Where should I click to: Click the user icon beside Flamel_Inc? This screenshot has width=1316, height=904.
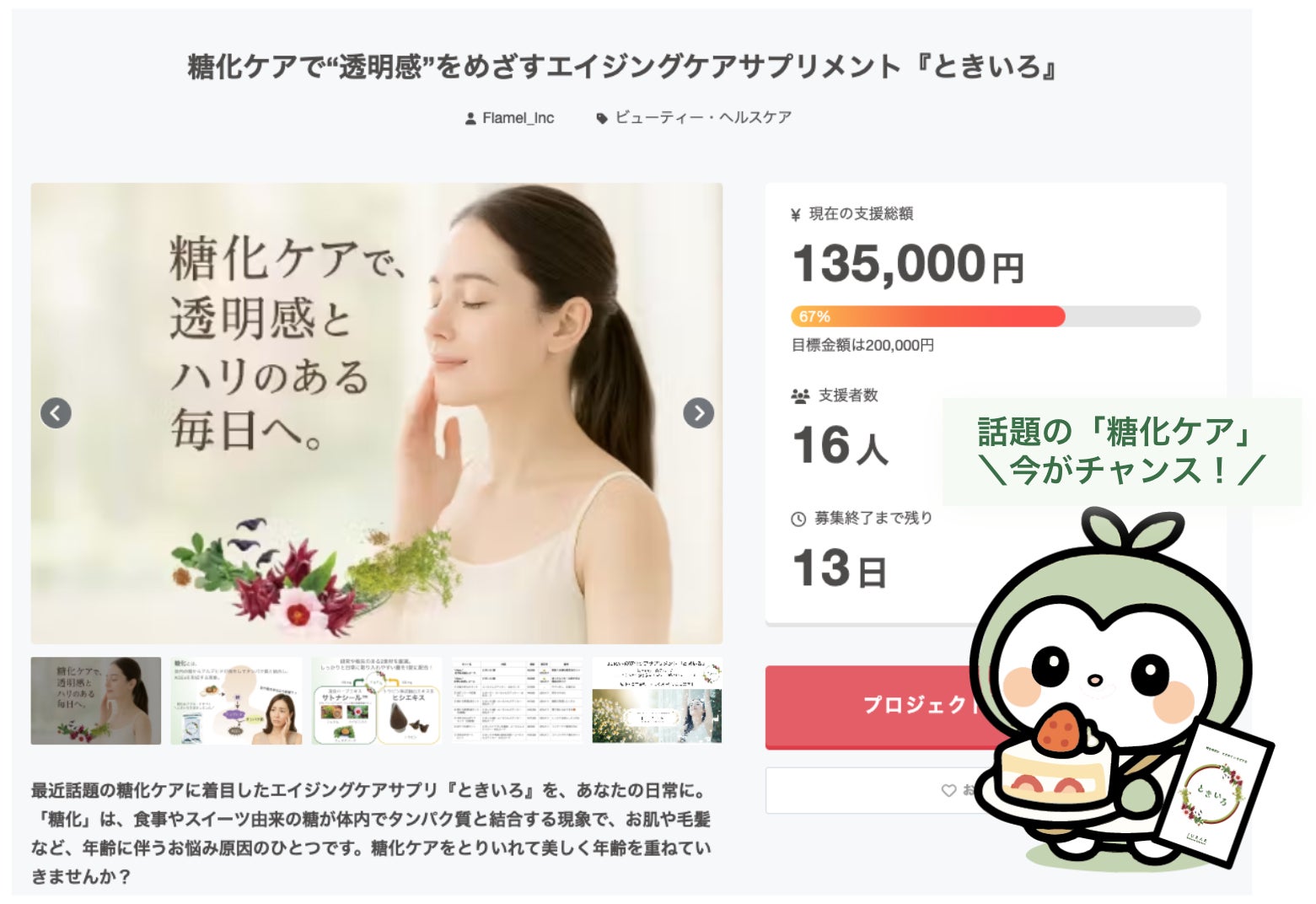point(470,119)
